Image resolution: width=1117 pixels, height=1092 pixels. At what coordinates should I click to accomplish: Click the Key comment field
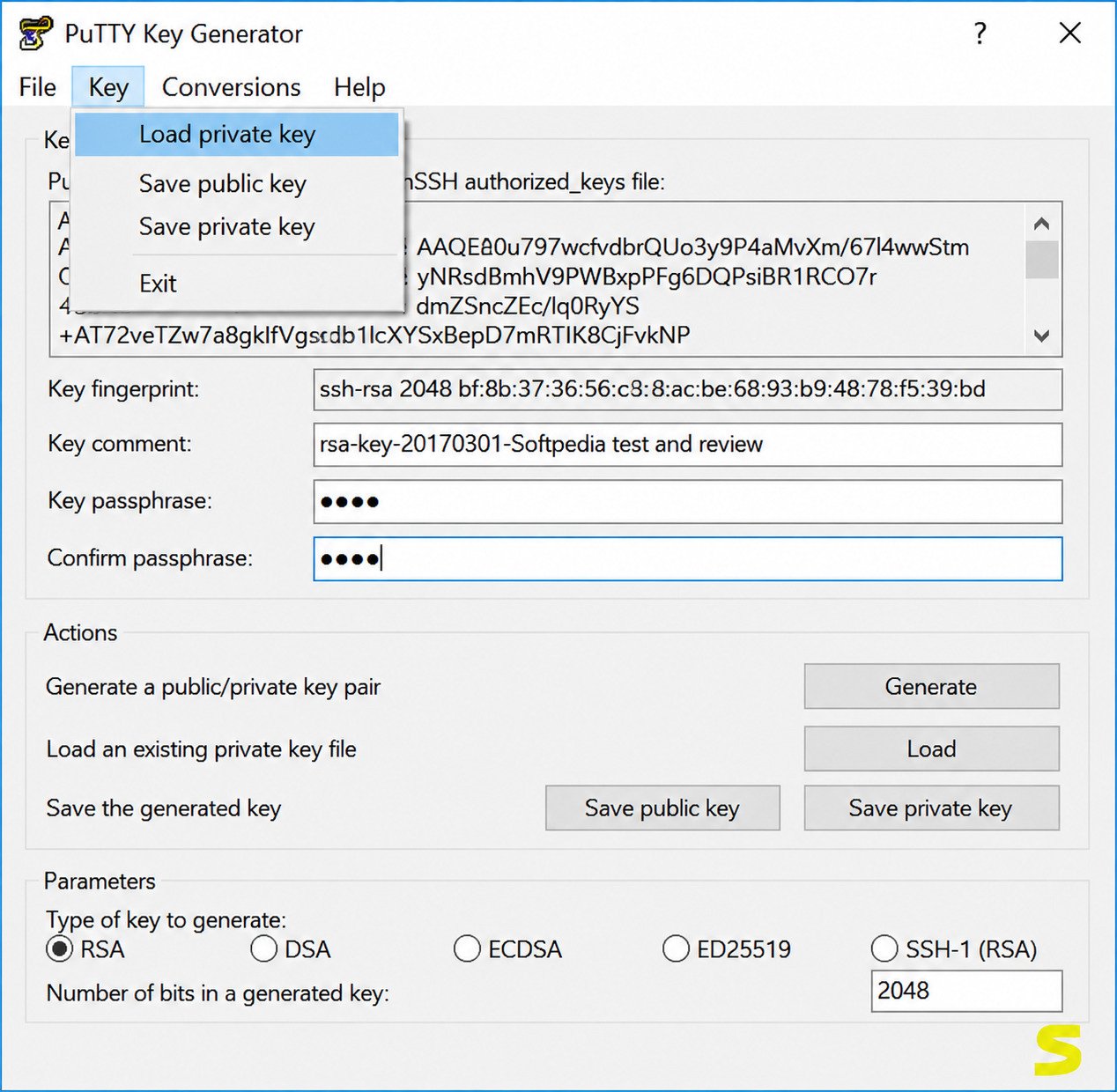click(687, 445)
